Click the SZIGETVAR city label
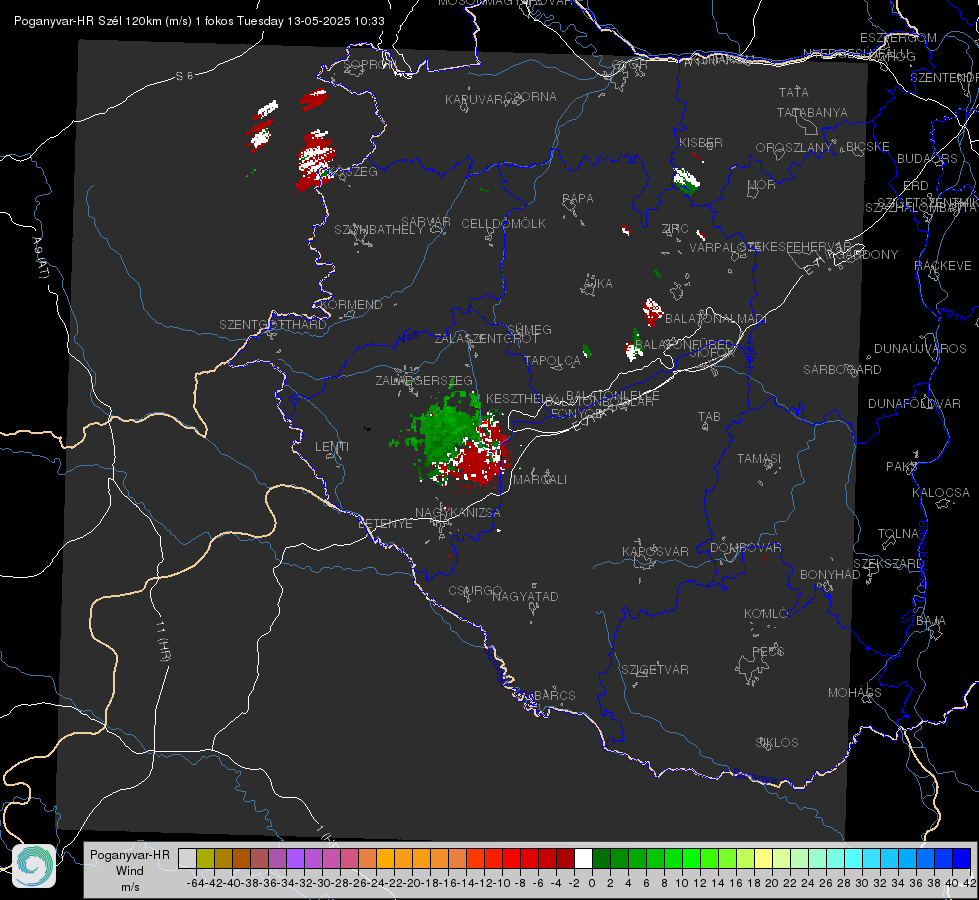This screenshot has width=979, height=900. tap(655, 670)
